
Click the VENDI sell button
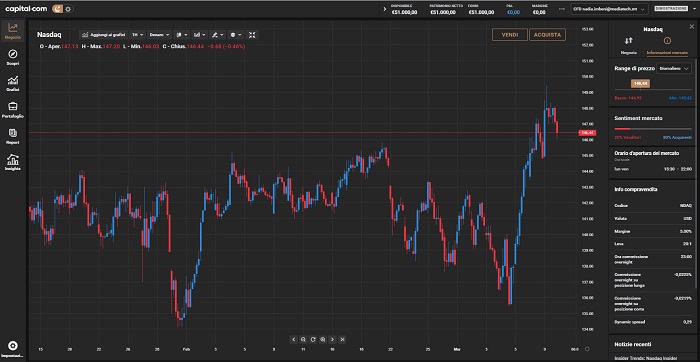[x=510, y=35]
